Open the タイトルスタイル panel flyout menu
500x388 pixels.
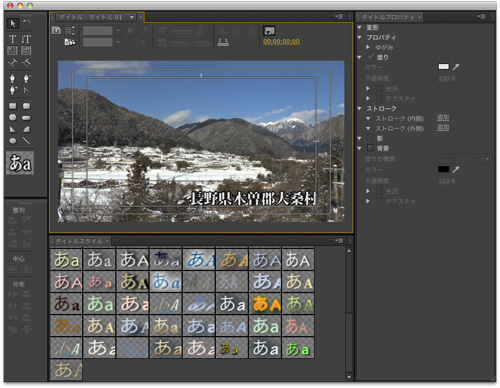[339, 240]
